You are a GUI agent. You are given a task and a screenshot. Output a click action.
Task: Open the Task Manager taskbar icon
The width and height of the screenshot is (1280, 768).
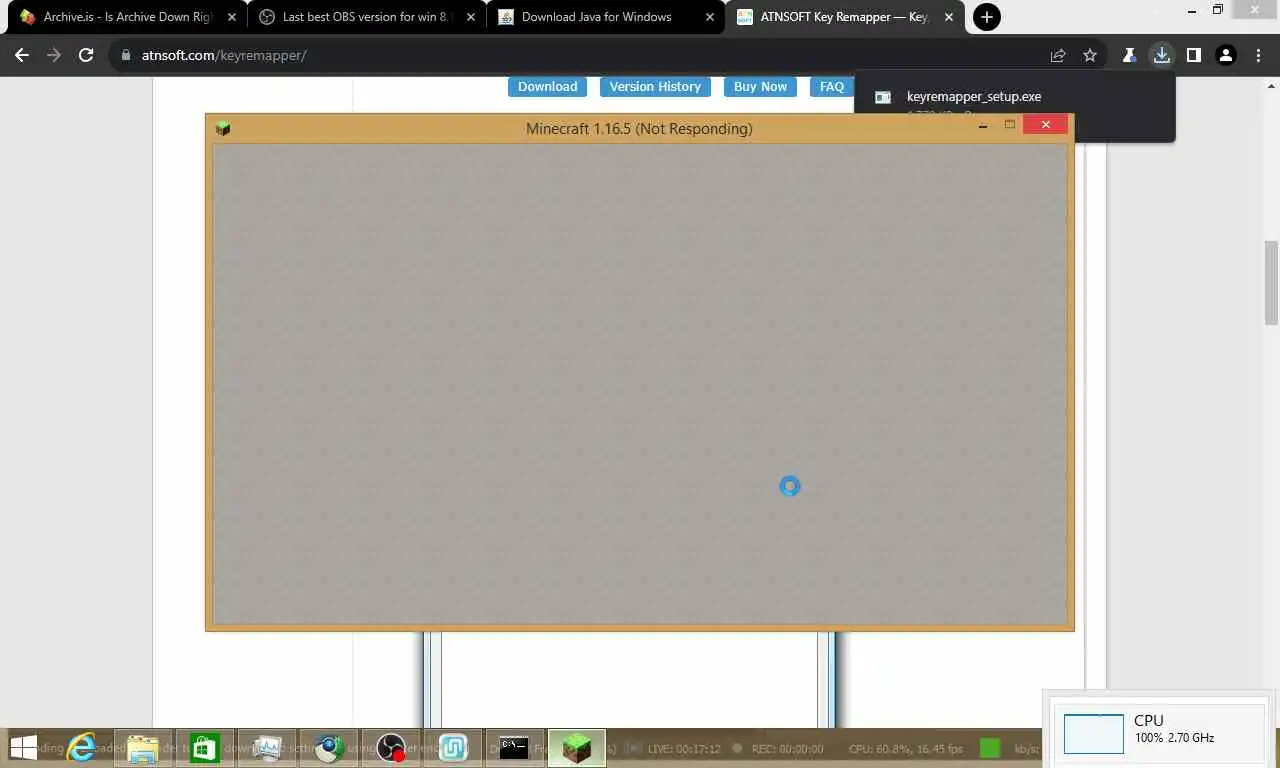[267, 747]
